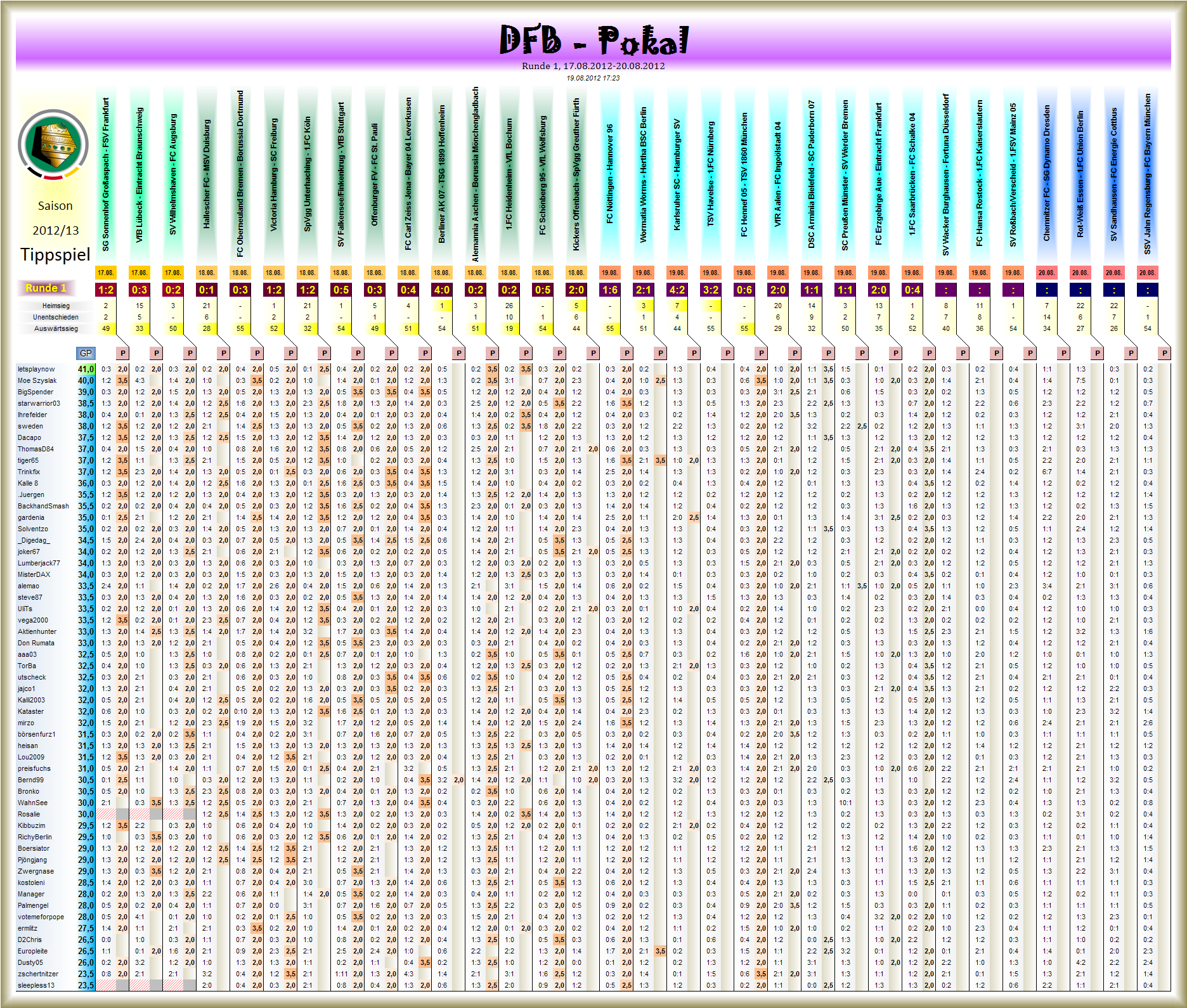Click the '2012/13' season text
This screenshot has height=1008, width=1187.
coord(56,230)
